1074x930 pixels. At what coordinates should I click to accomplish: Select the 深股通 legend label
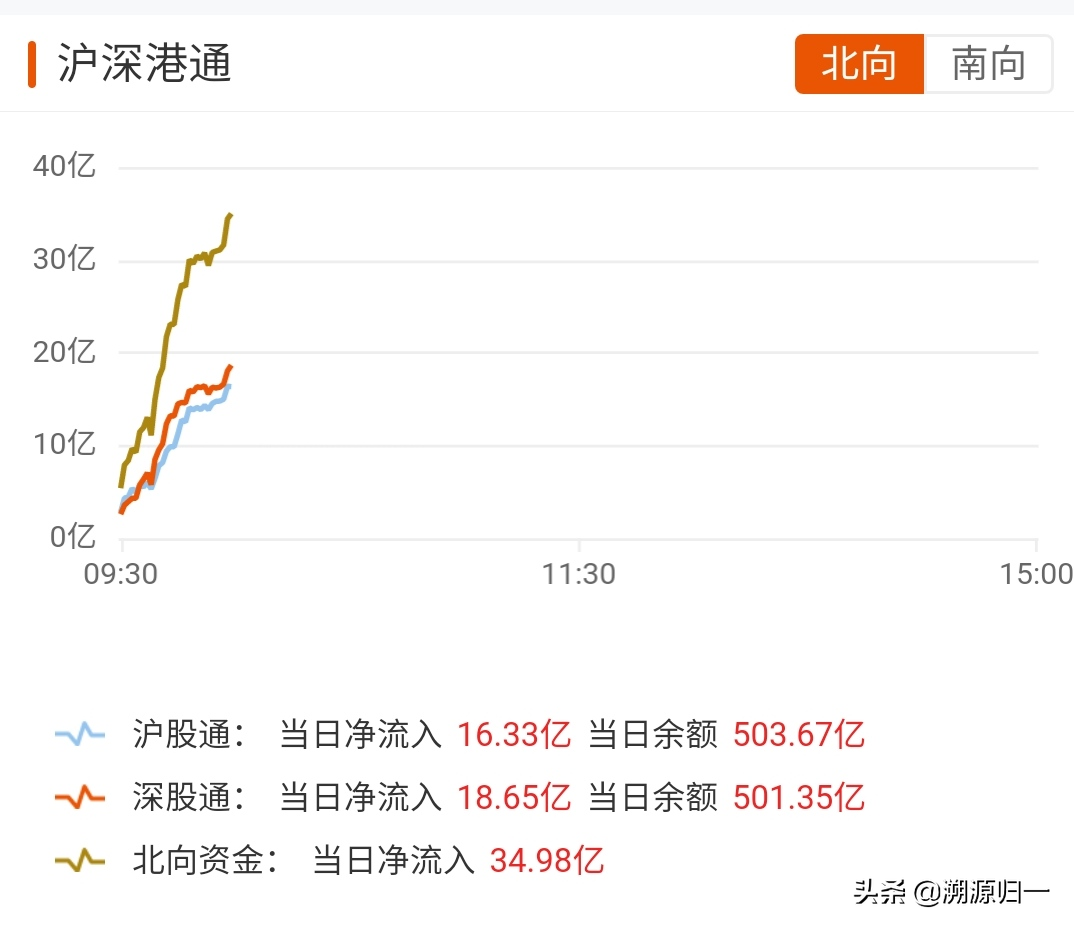tap(188, 797)
